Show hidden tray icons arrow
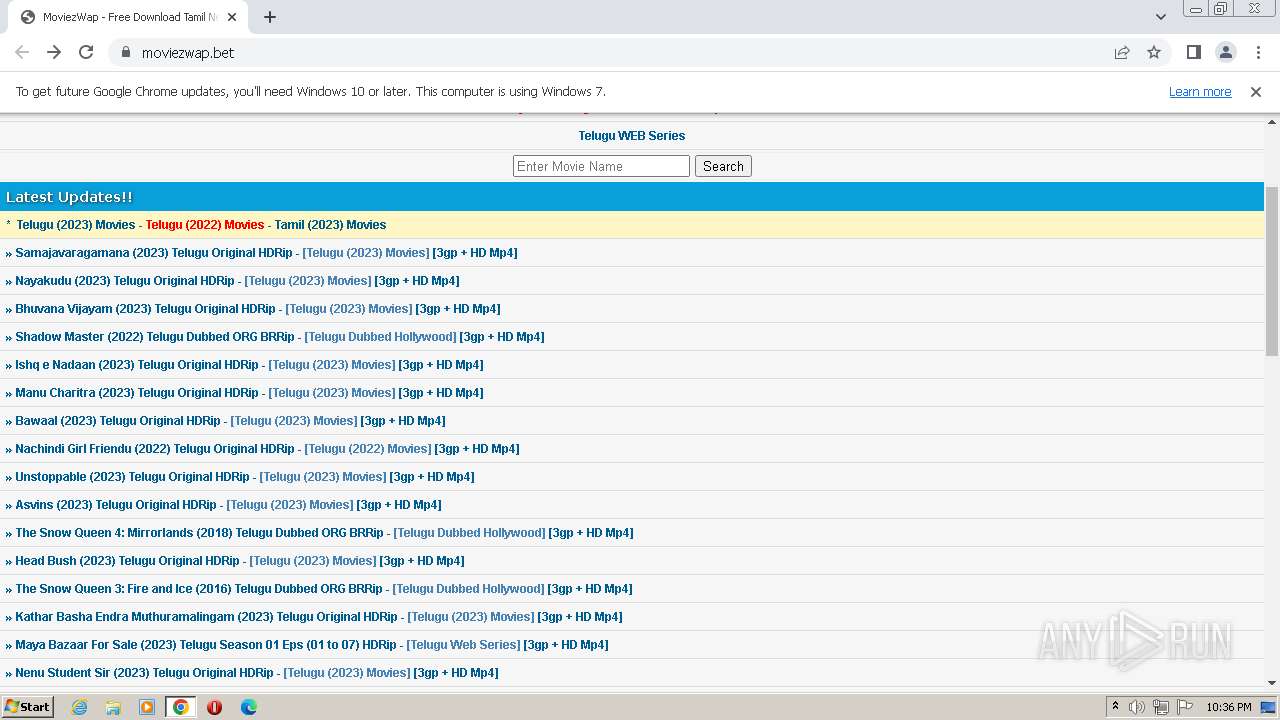This screenshot has width=1280, height=720. click(1116, 707)
